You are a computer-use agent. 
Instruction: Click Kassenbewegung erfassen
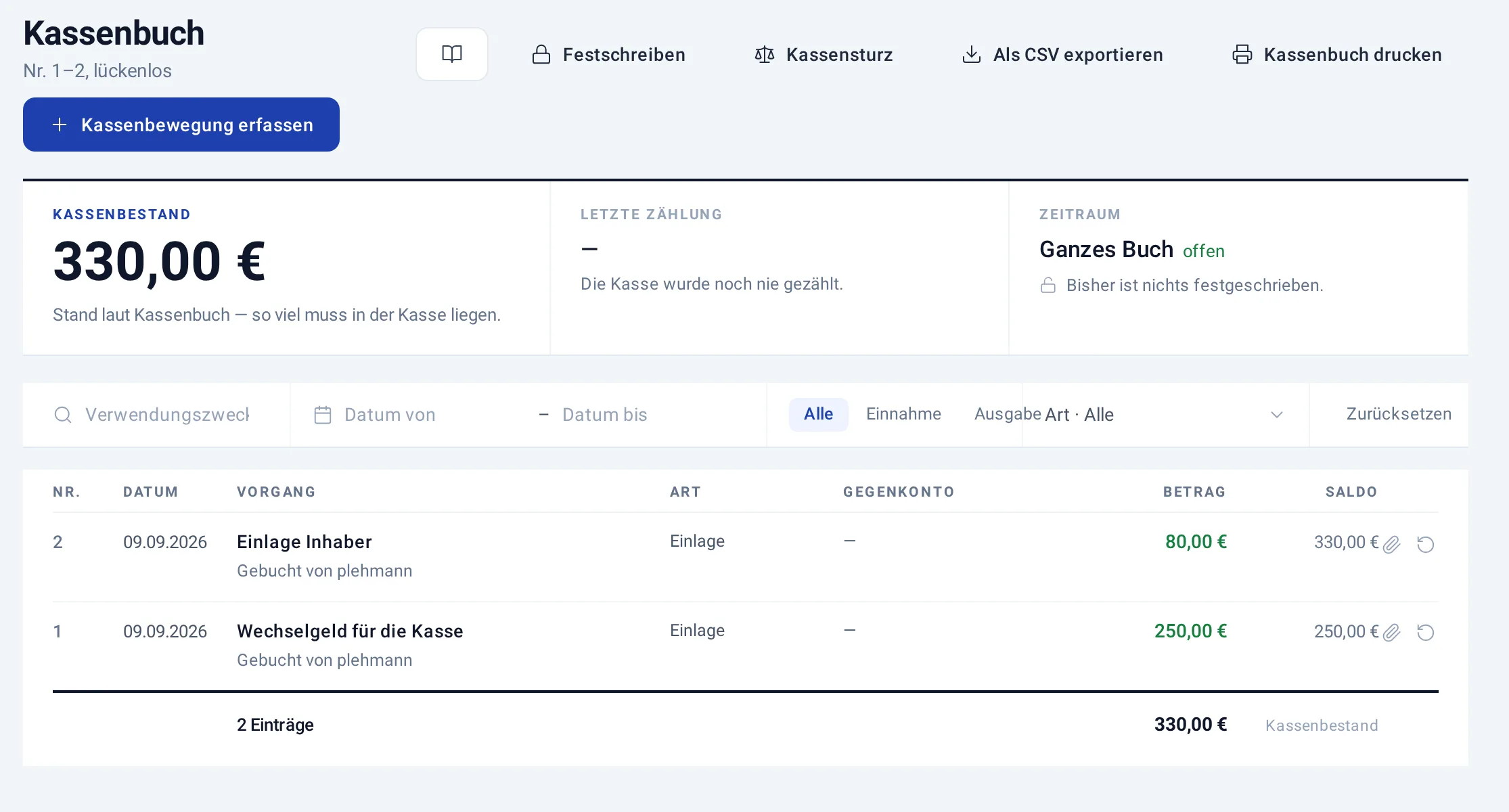(181, 125)
